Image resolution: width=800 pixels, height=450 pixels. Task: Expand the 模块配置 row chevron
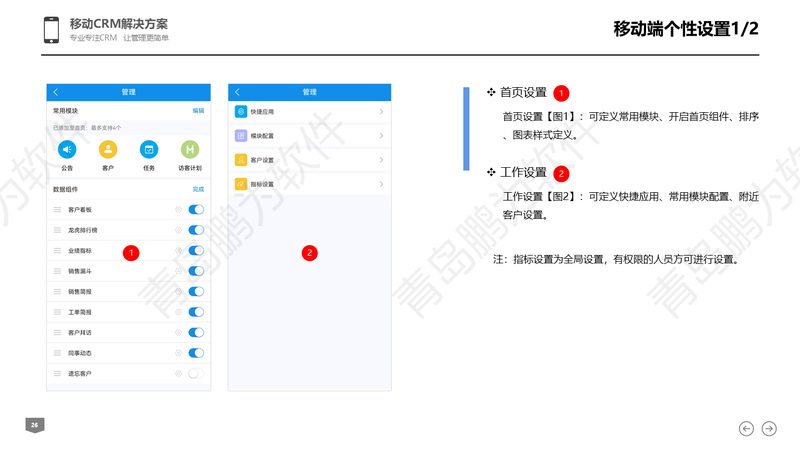[381, 136]
